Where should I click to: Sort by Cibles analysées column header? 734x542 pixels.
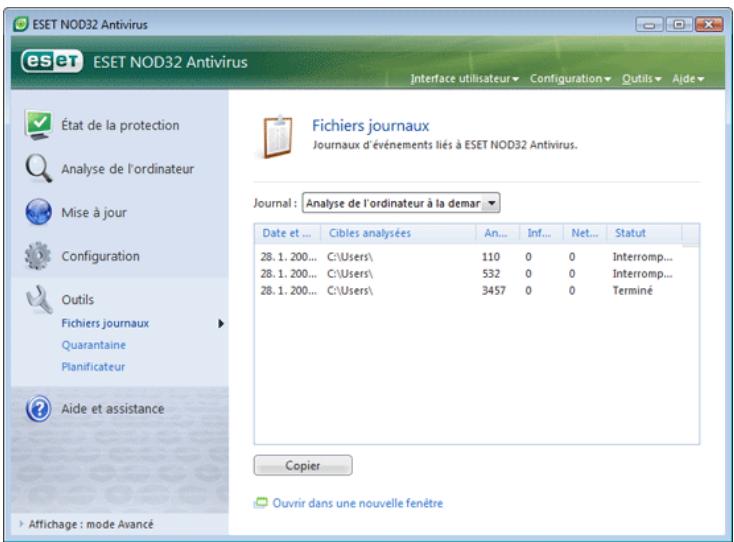[x=398, y=233]
